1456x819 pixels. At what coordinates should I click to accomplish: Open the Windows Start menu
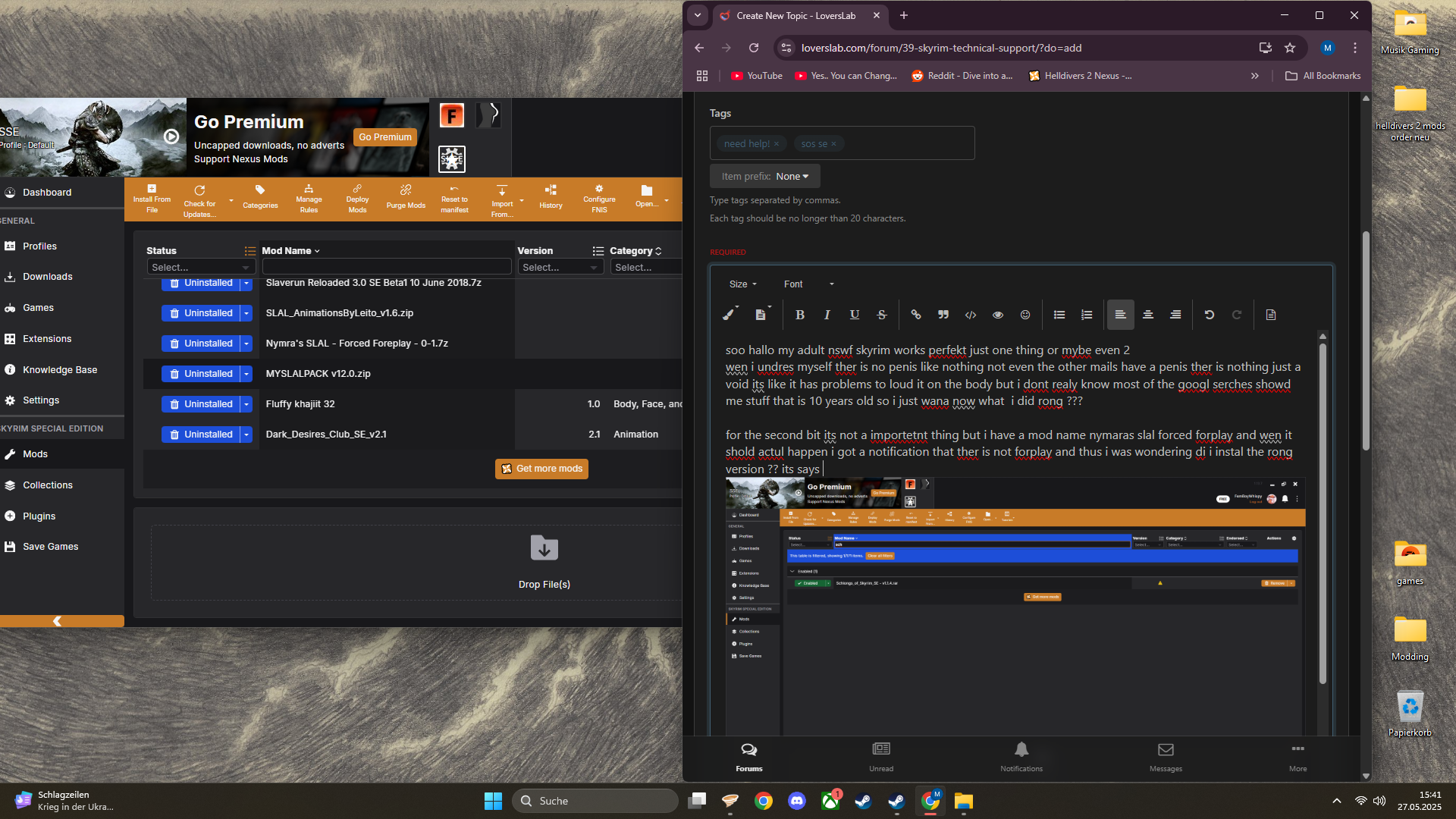click(x=493, y=801)
